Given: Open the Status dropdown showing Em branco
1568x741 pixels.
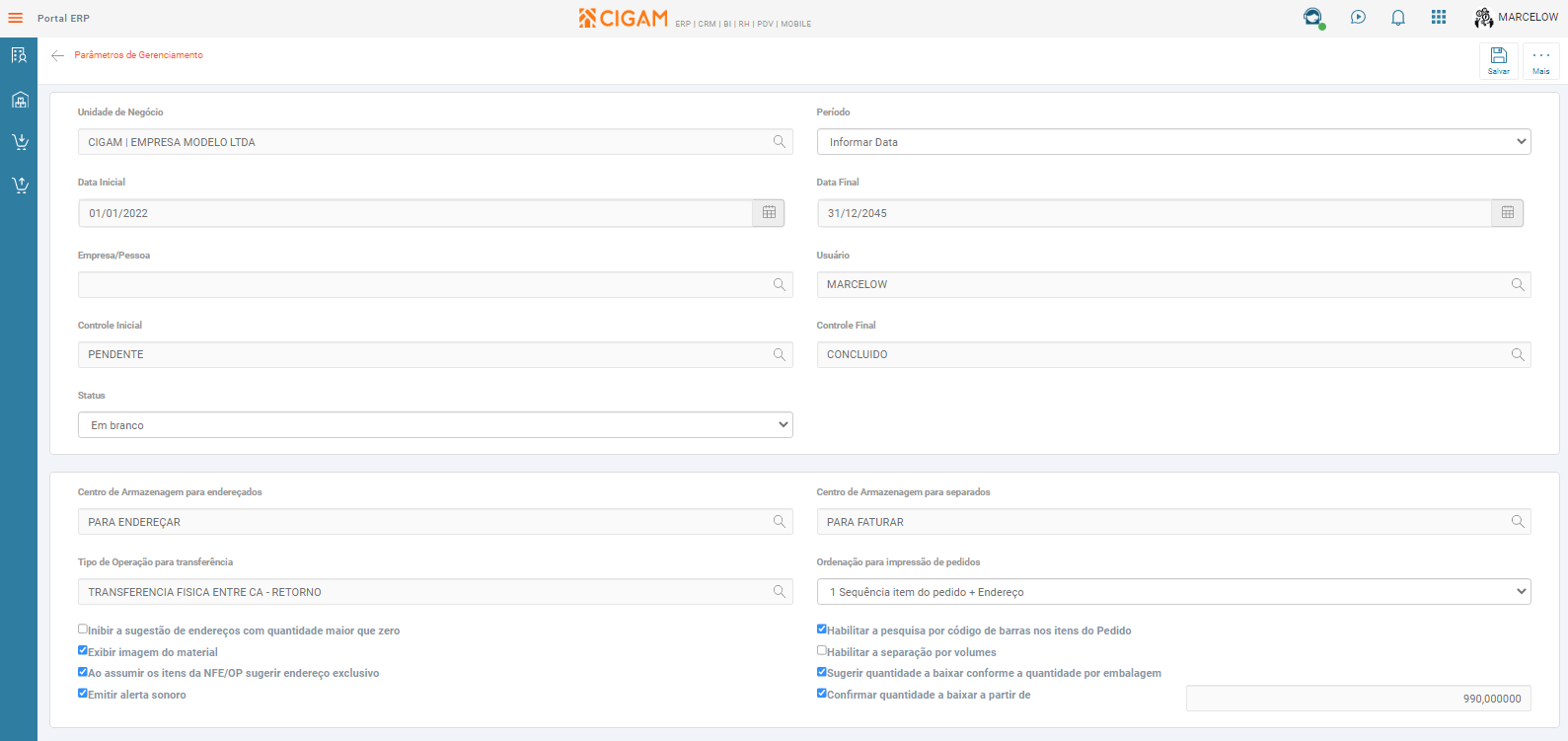Looking at the screenshot, I should pos(435,425).
